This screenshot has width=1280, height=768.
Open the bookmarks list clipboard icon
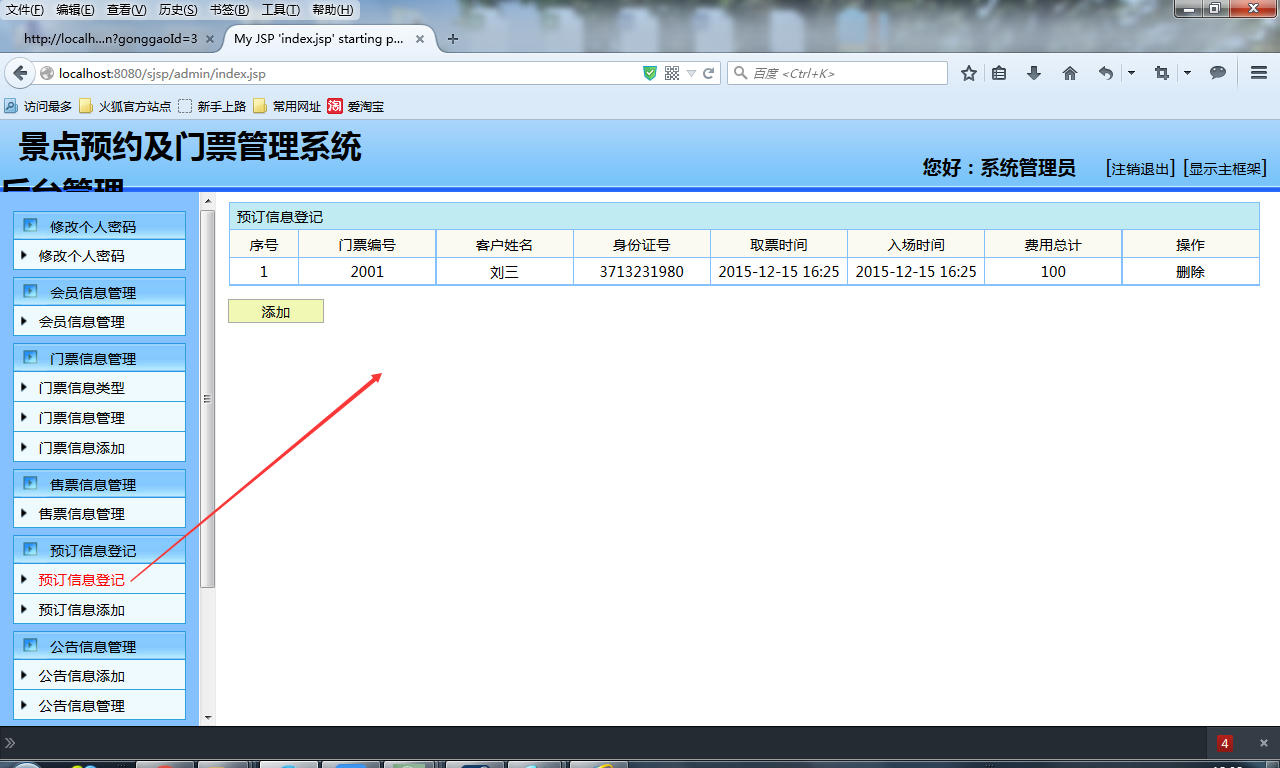(x=999, y=73)
